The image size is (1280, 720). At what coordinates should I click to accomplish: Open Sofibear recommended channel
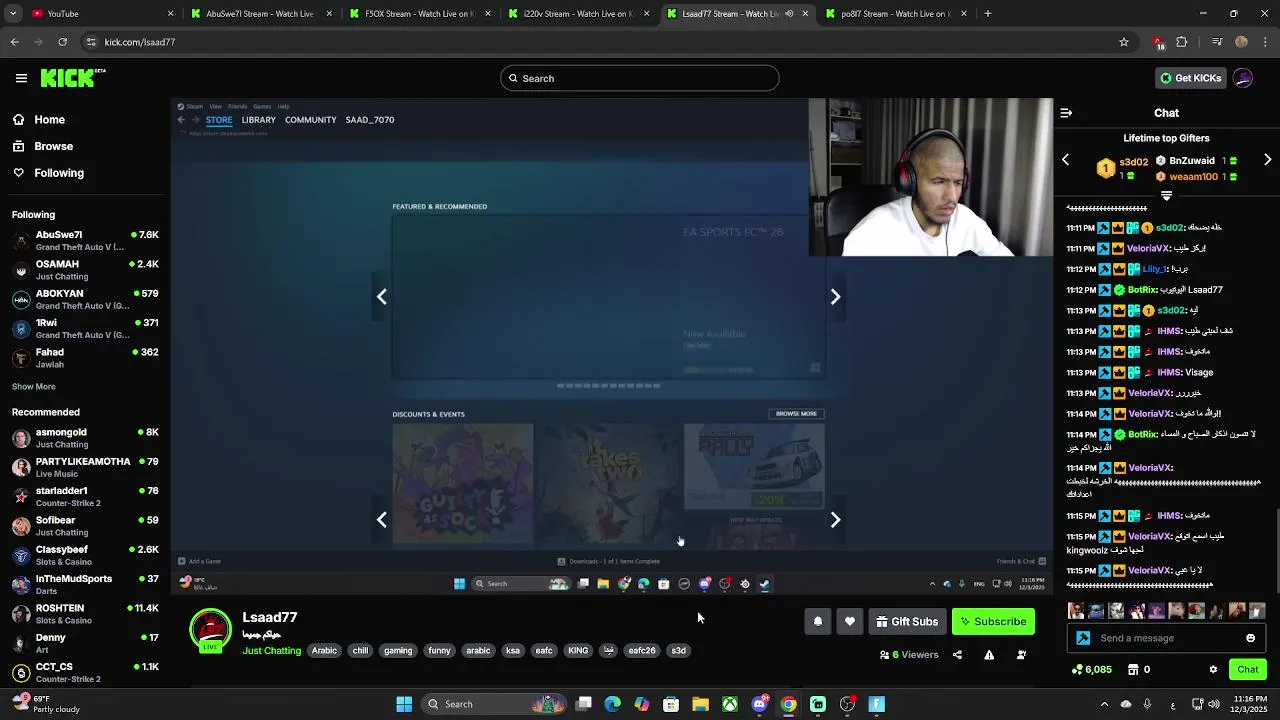85,526
